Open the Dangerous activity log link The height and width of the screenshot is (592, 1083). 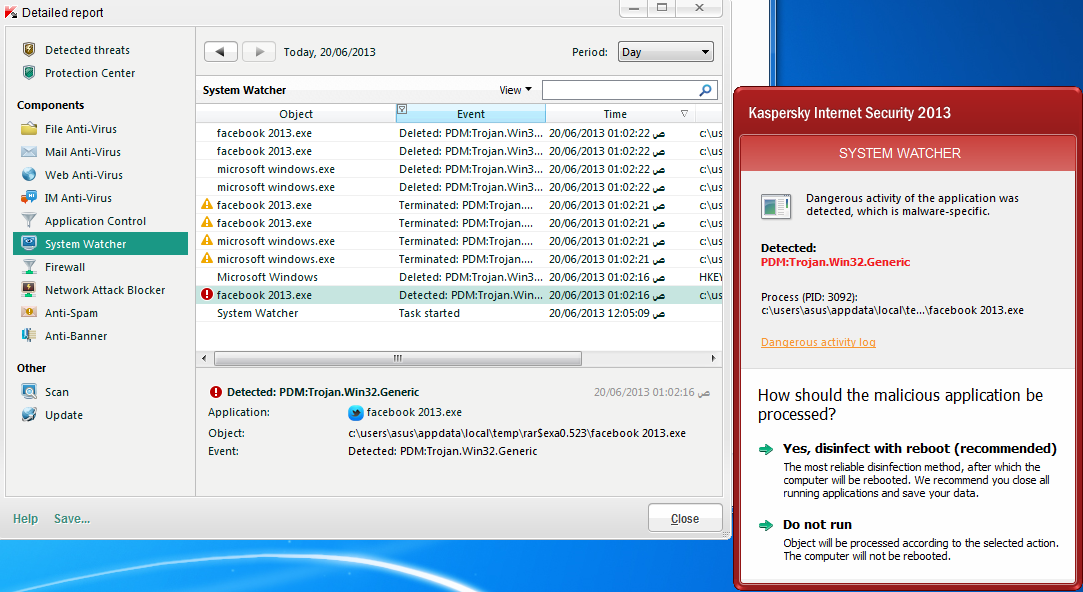[x=818, y=342]
